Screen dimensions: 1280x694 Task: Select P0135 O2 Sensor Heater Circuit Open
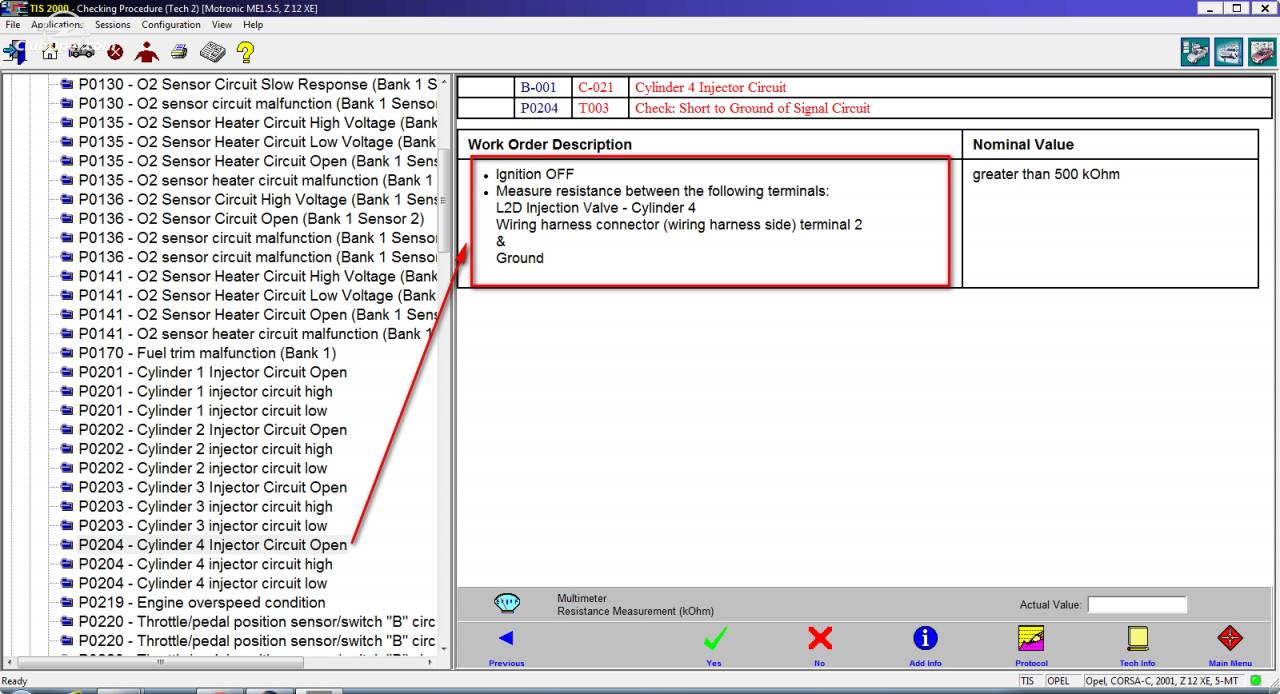pyautogui.click(x=258, y=161)
